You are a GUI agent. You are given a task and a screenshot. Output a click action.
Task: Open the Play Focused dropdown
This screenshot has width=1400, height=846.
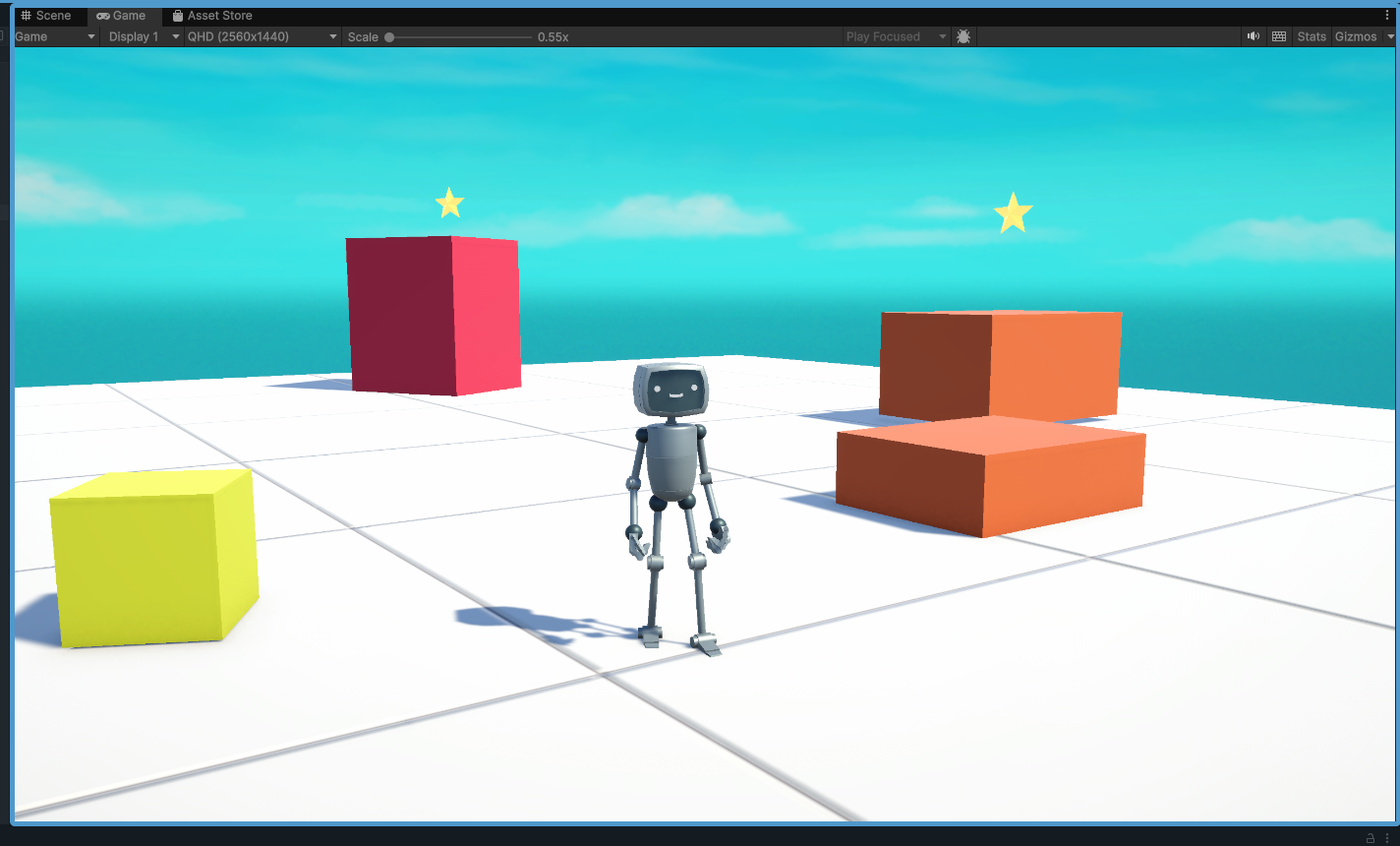(x=895, y=36)
